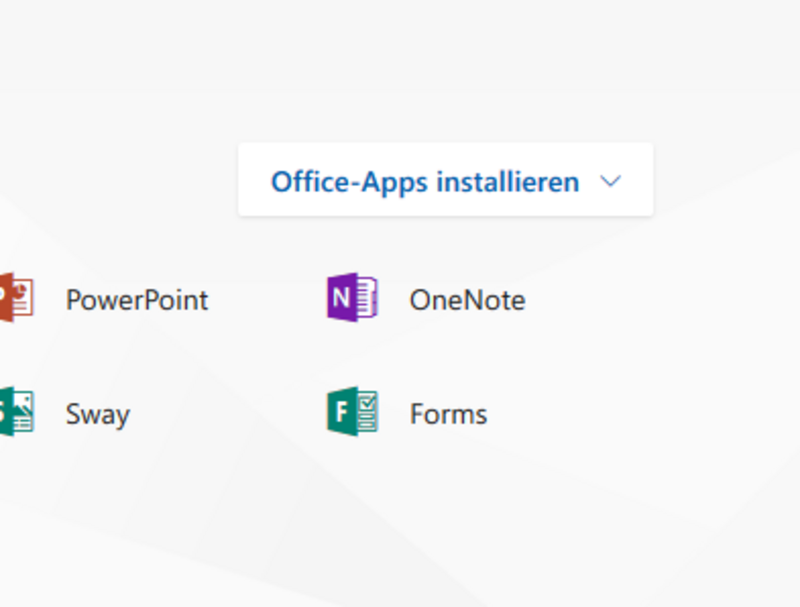
Task: Click the slide chart graphic of PowerPoint icon
Action: (22, 297)
